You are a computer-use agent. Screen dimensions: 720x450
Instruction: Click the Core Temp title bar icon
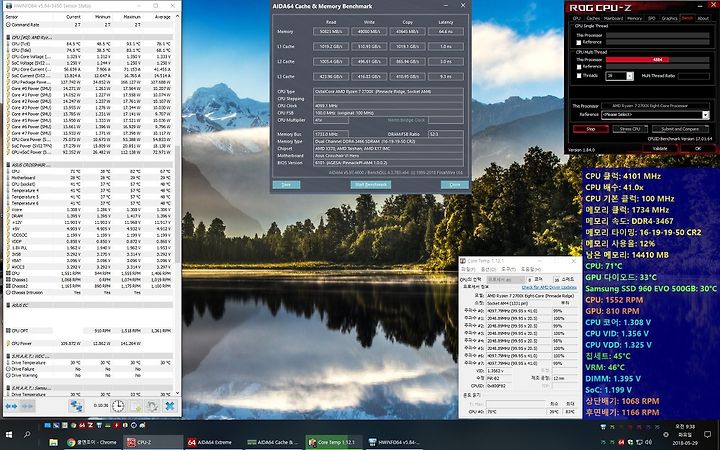coord(463,261)
